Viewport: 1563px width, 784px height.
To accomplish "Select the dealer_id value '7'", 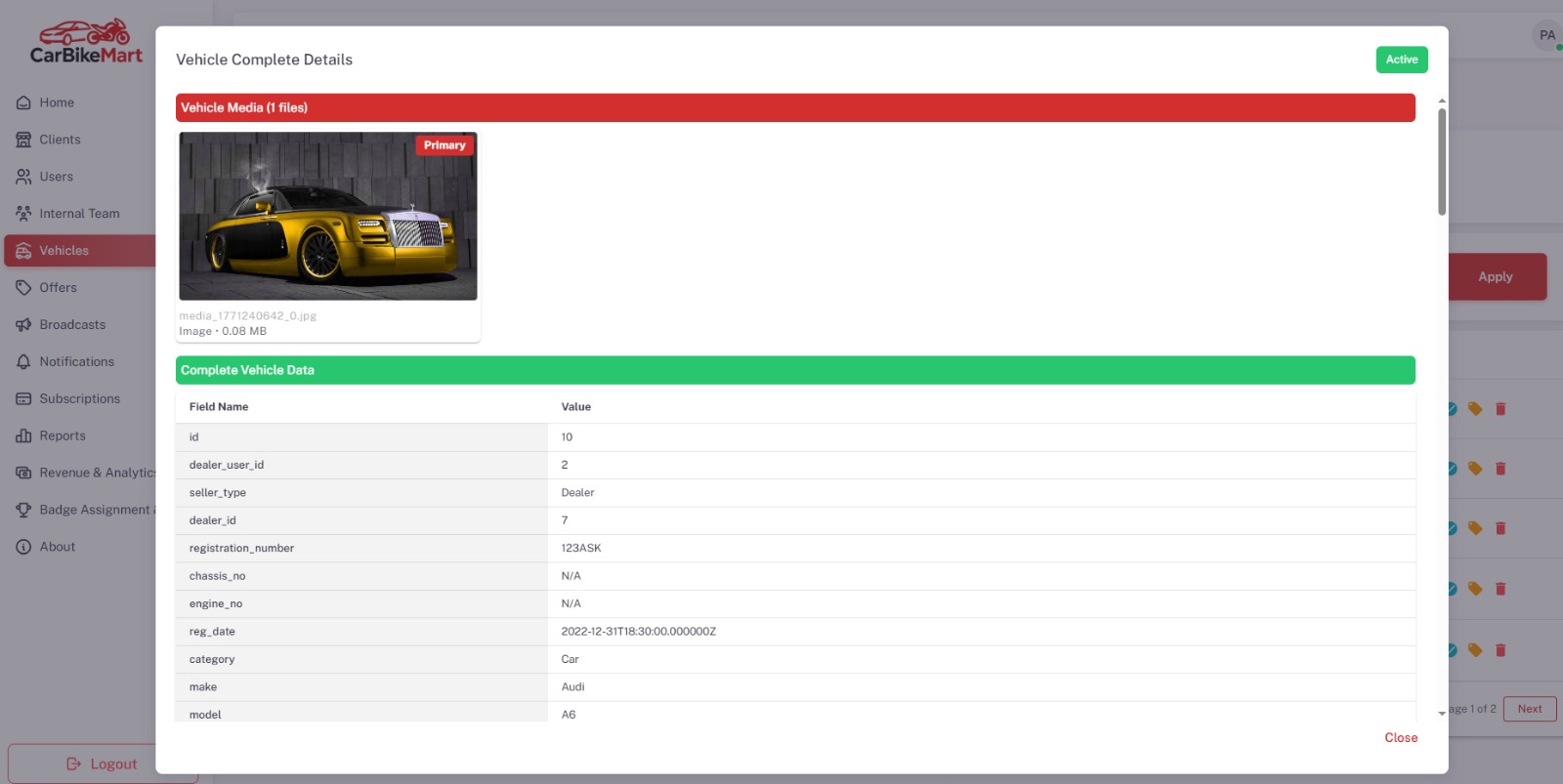I will [x=565, y=520].
